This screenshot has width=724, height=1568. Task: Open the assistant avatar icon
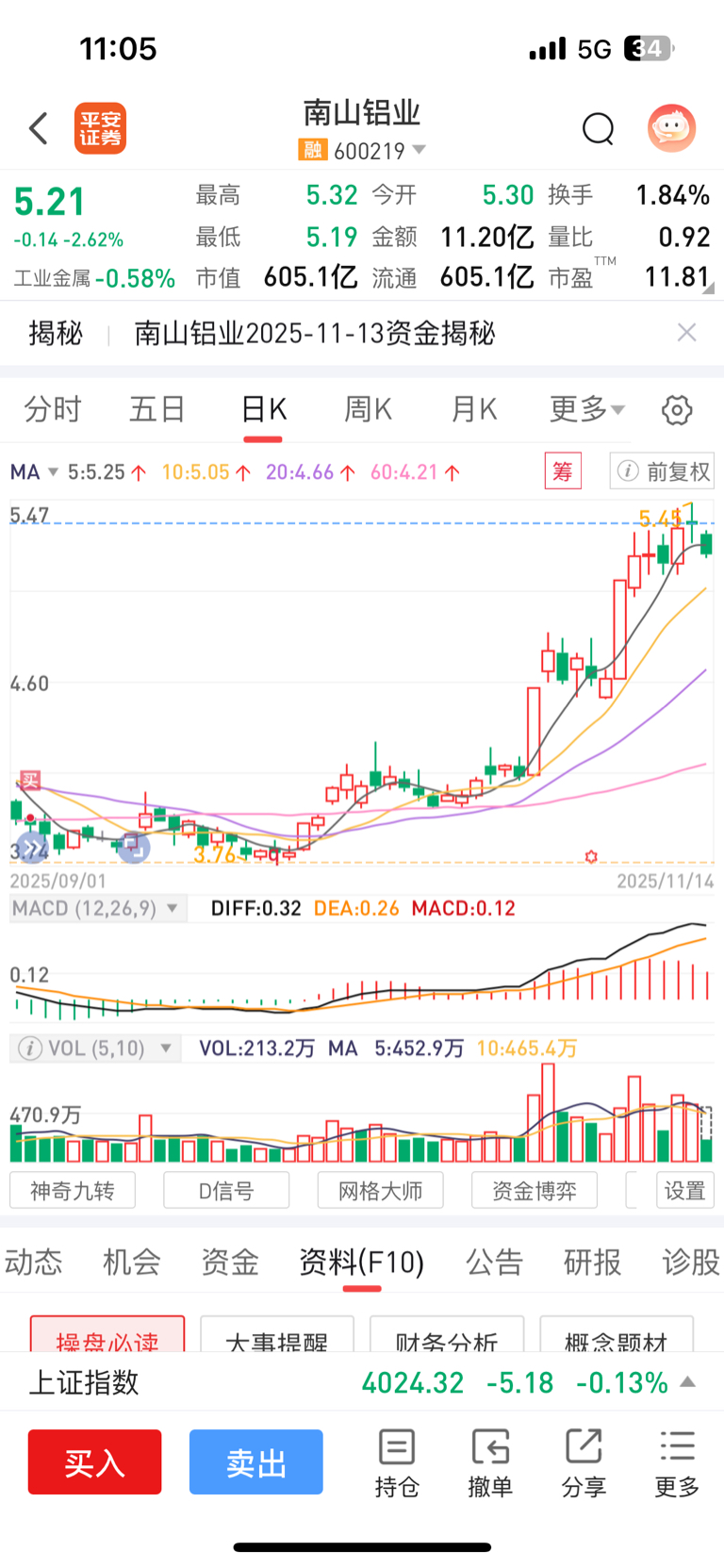[x=672, y=128]
